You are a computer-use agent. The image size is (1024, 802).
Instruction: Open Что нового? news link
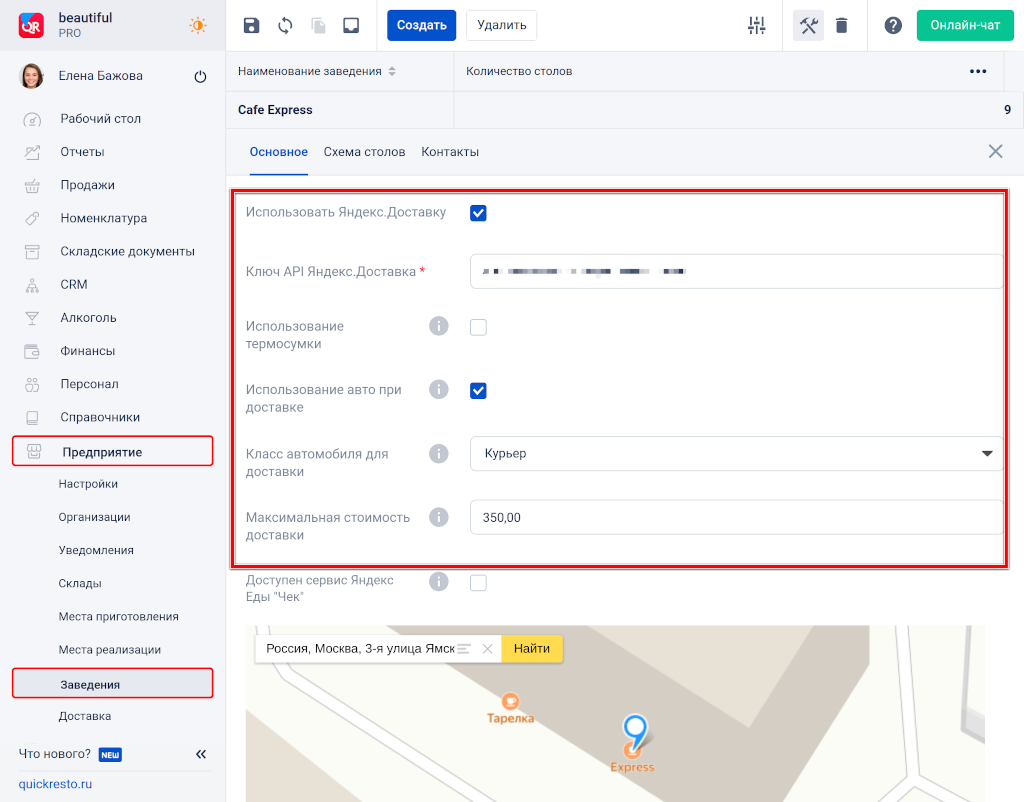point(55,754)
